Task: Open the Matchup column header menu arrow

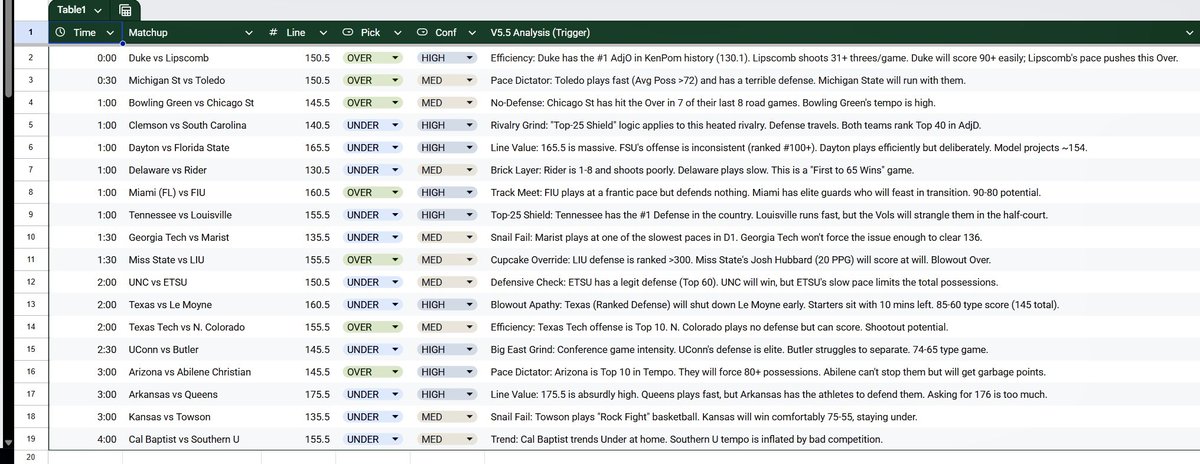Action: (x=250, y=32)
